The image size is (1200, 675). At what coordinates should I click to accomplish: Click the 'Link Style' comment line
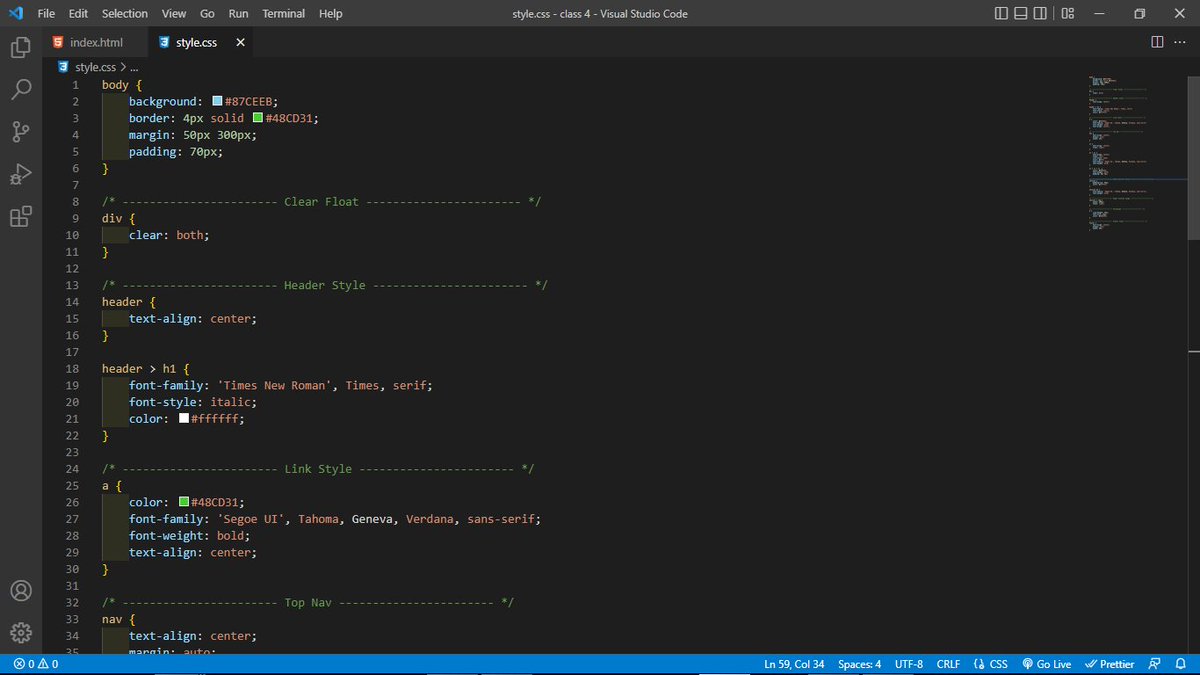click(x=318, y=469)
